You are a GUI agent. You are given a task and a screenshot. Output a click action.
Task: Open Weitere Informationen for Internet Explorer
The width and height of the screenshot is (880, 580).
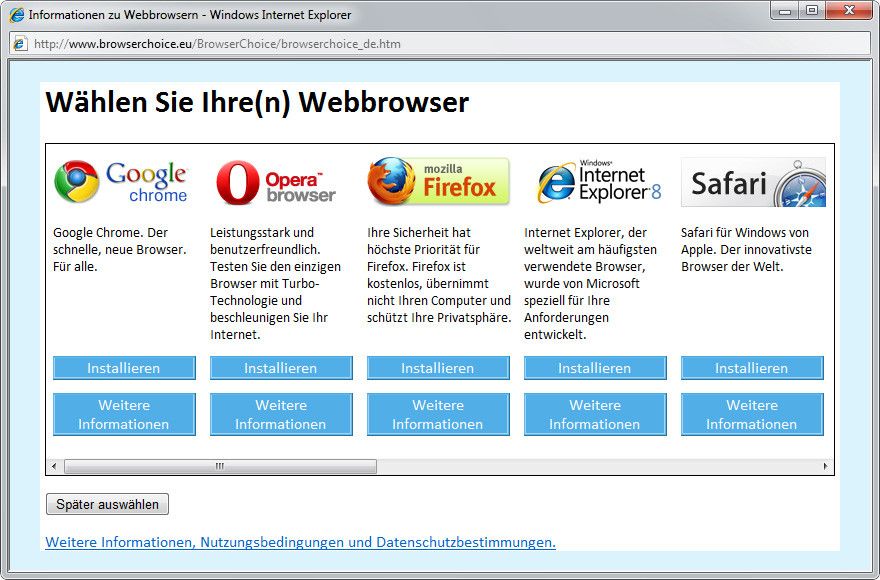point(595,414)
